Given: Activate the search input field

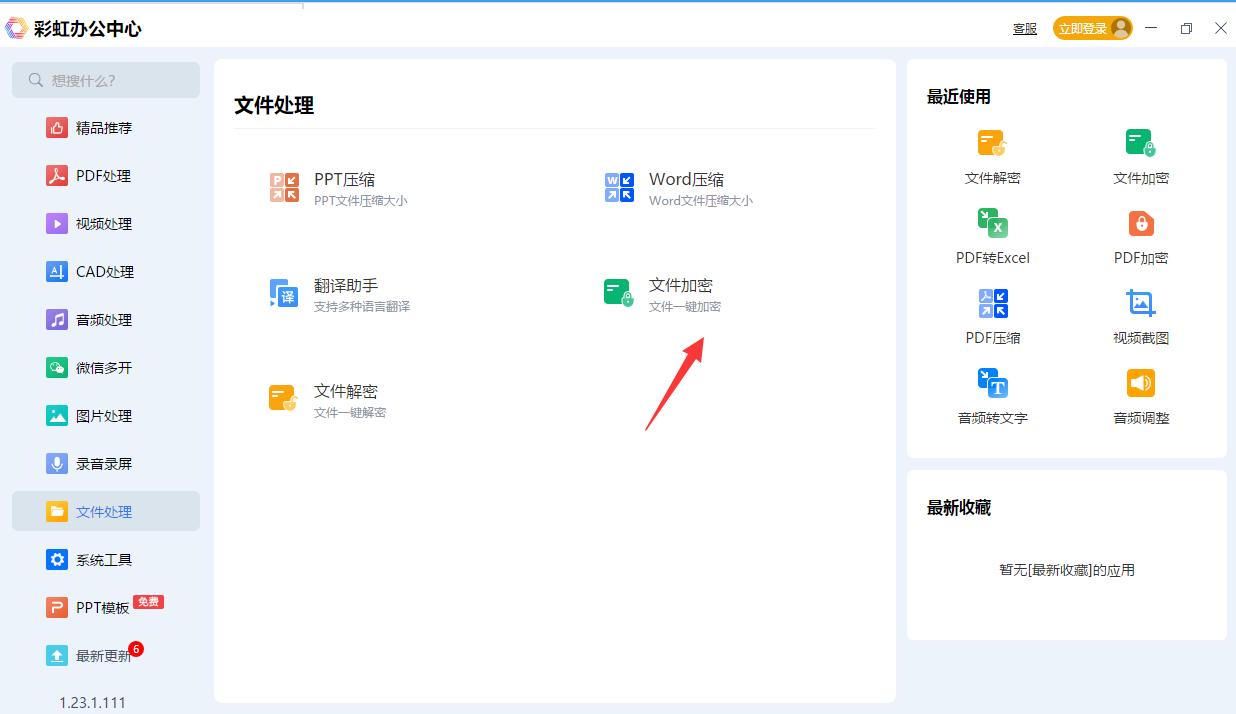Looking at the screenshot, I should pos(105,80).
